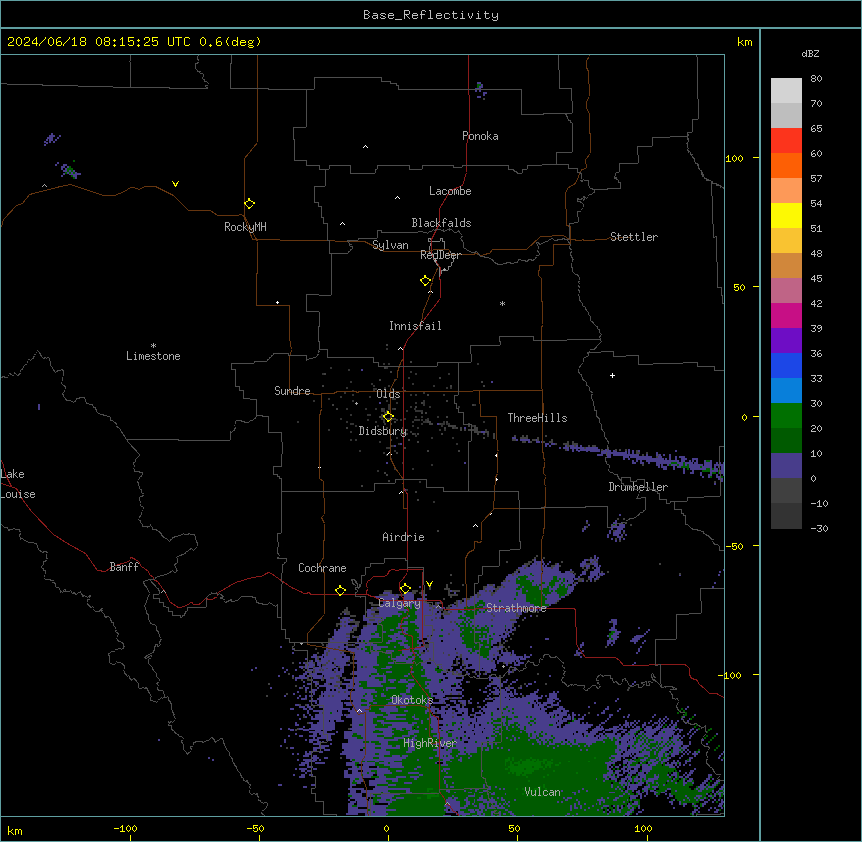Click the yellow diamond marker above Calgary label
Screen dimensions: 862x842
[x=405, y=589]
